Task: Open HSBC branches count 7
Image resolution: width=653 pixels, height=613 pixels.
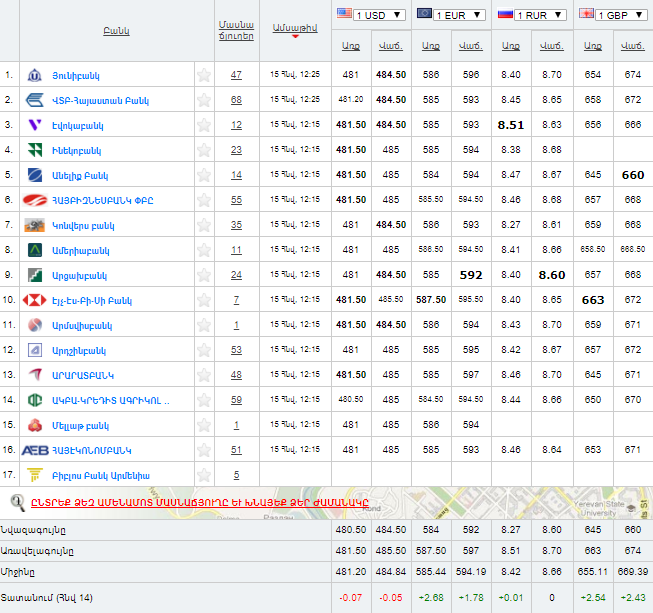Action: click(236, 300)
